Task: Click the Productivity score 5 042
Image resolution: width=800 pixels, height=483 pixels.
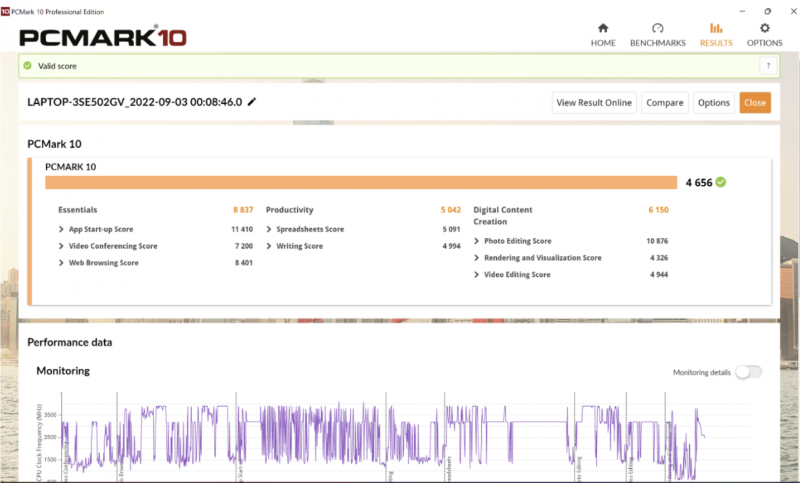Action: [x=451, y=210]
